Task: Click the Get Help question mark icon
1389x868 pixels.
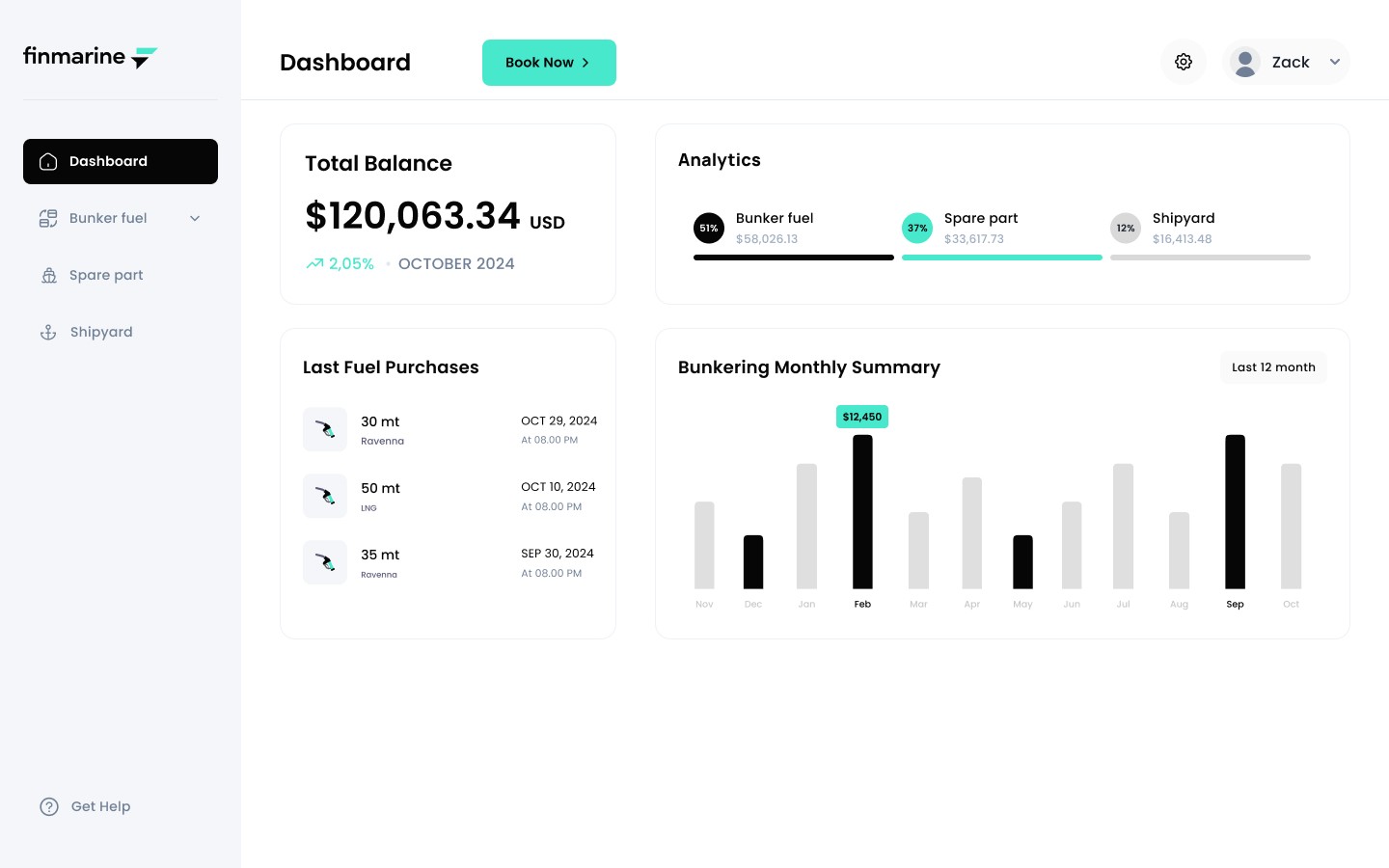Action: click(x=49, y=806)
